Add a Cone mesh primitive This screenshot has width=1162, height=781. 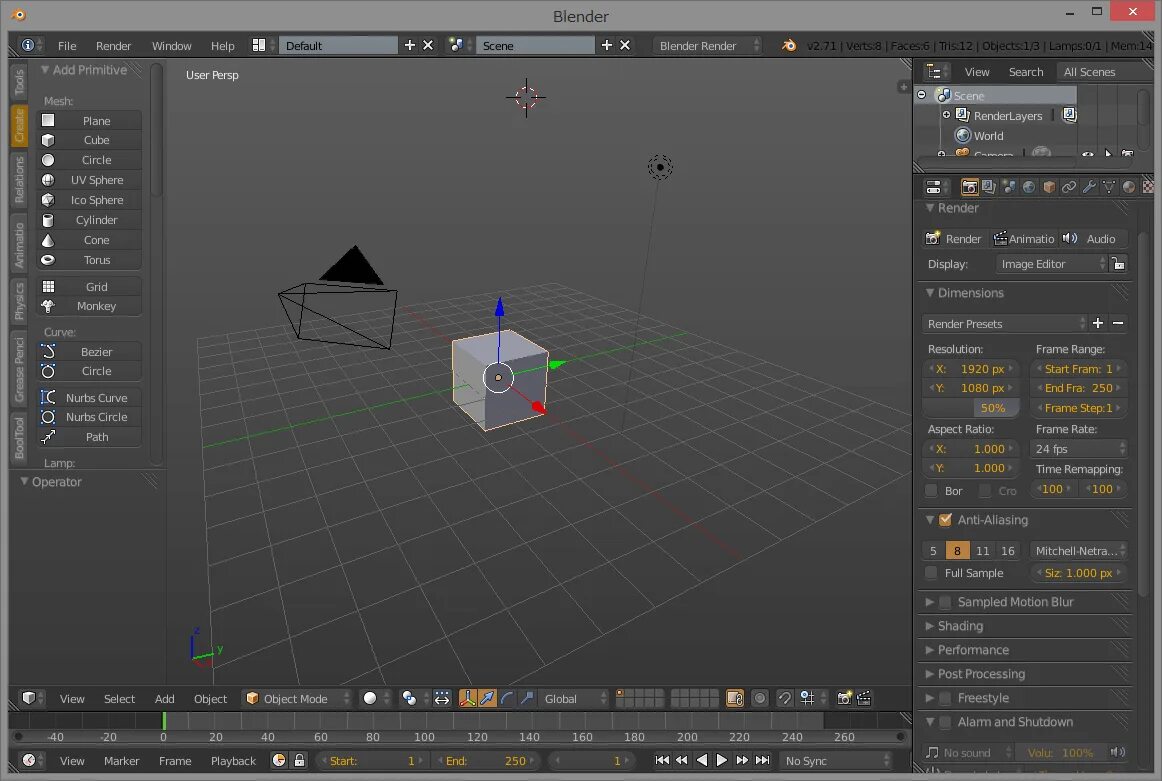[x=89, y=240]
